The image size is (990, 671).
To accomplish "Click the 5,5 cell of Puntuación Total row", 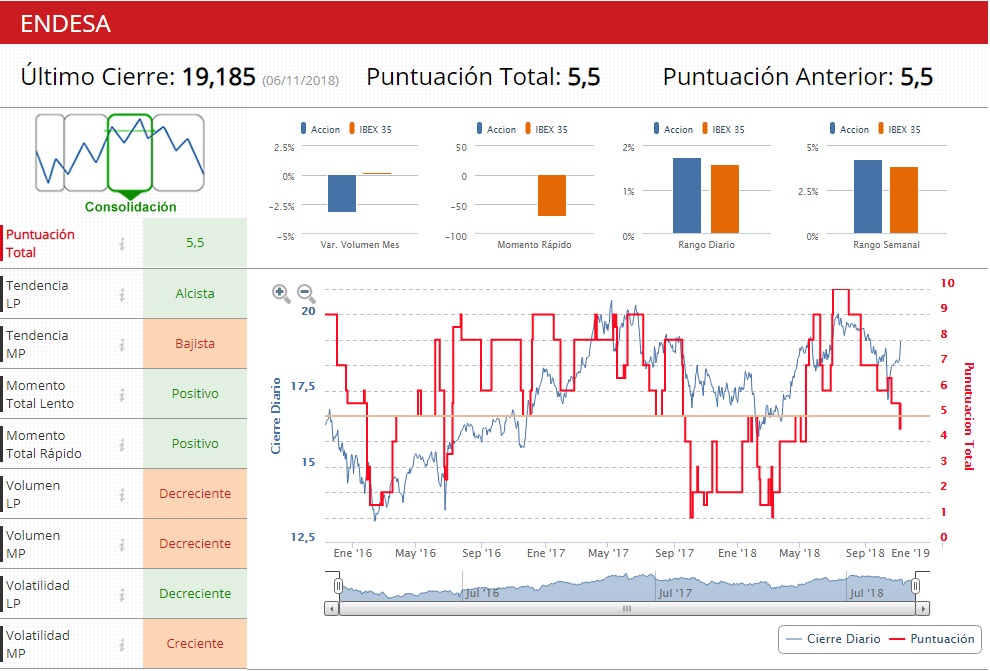I will [x=195, y=243].
